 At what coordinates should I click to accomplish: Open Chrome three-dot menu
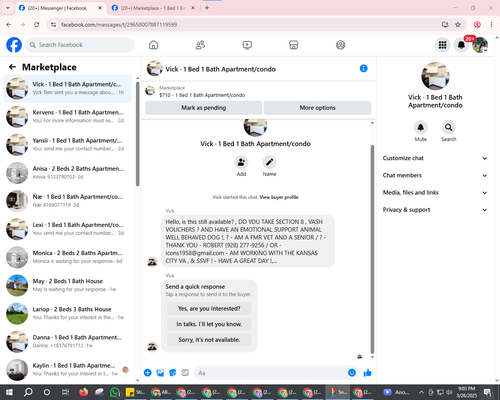pos(491,24)
